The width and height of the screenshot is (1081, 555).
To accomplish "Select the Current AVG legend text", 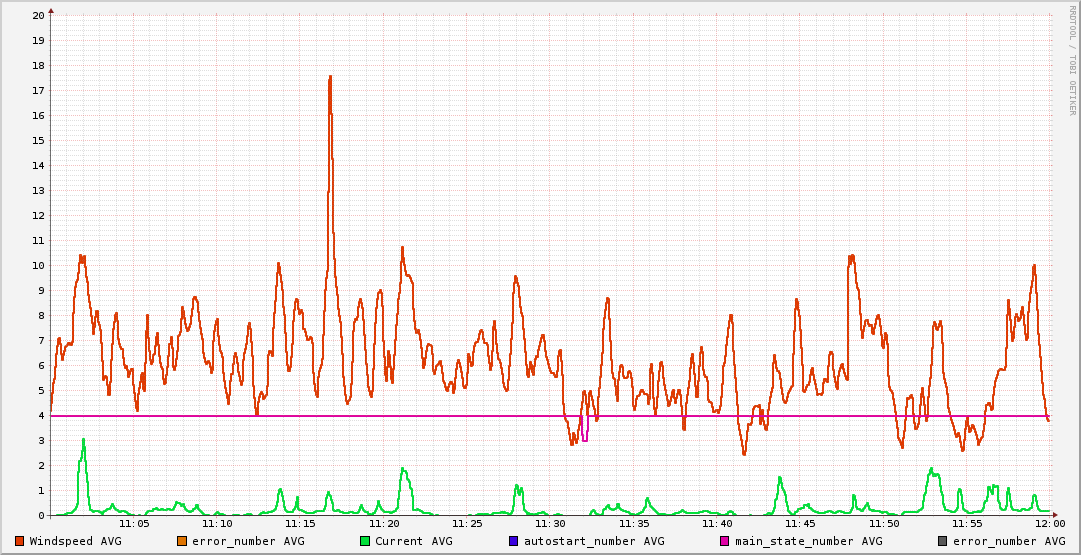I will [413, 541].
